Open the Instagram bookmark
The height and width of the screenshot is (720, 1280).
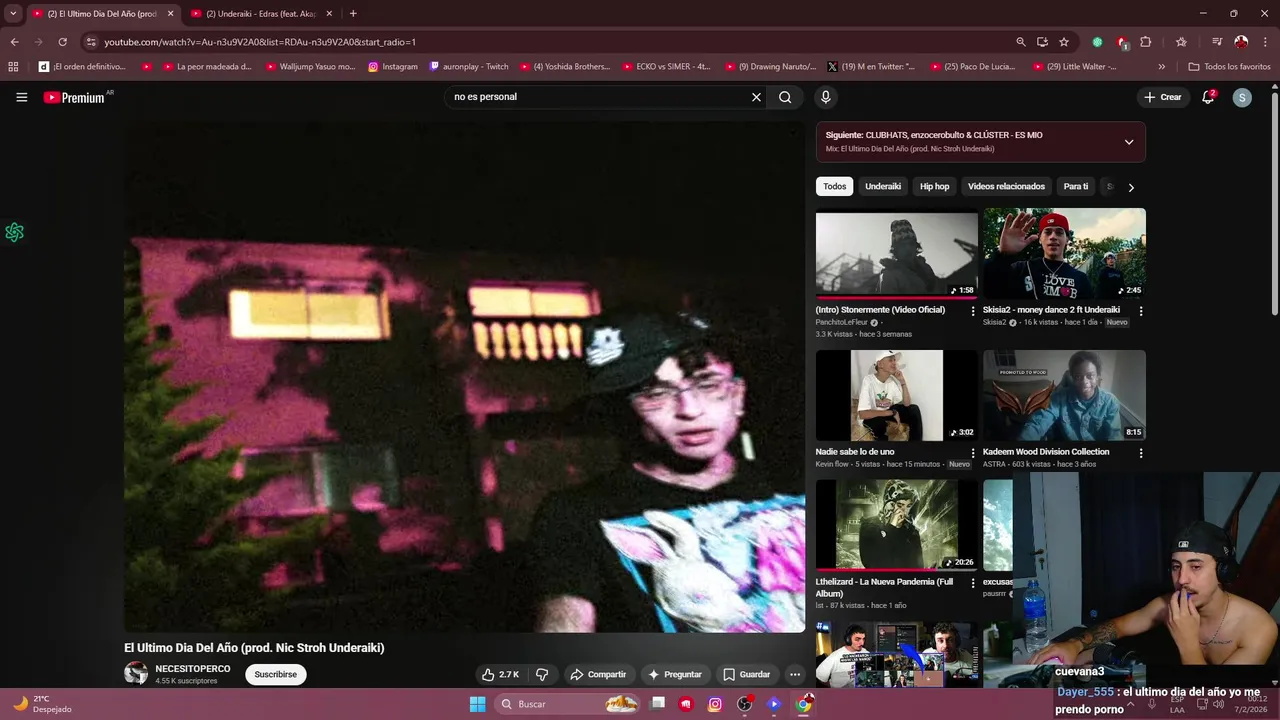[x=392, y=66]
